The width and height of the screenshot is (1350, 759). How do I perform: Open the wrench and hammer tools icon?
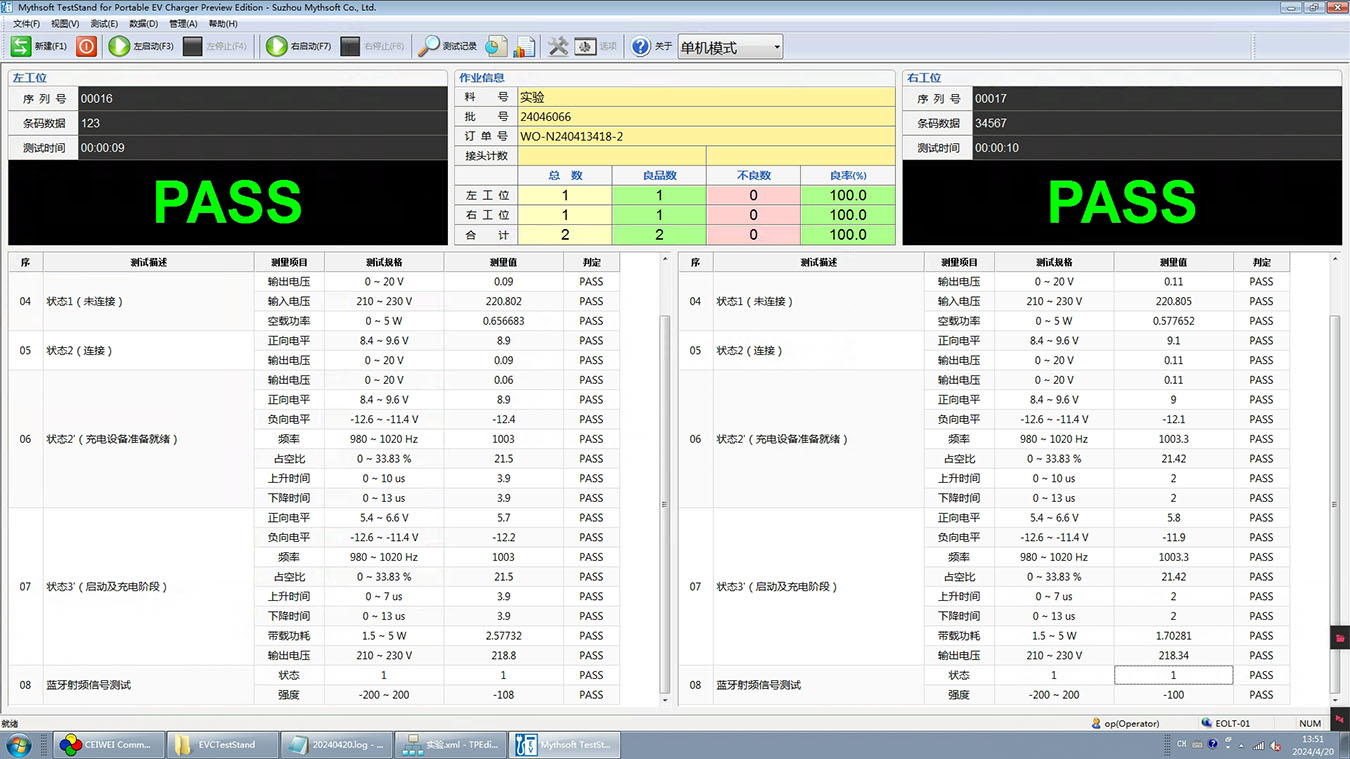[558, 46]
